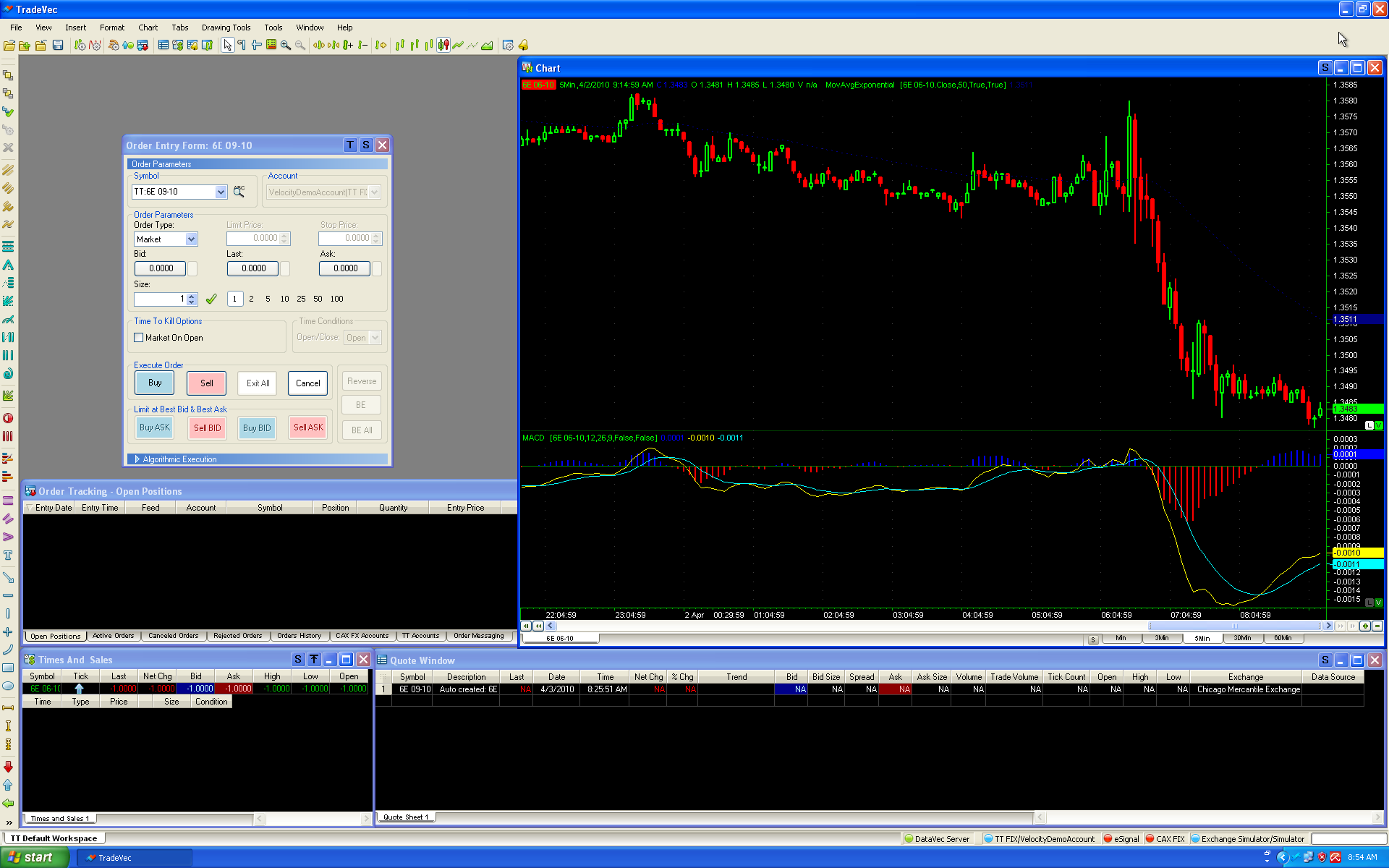Open the Chart menu

(x=148, y=27)
